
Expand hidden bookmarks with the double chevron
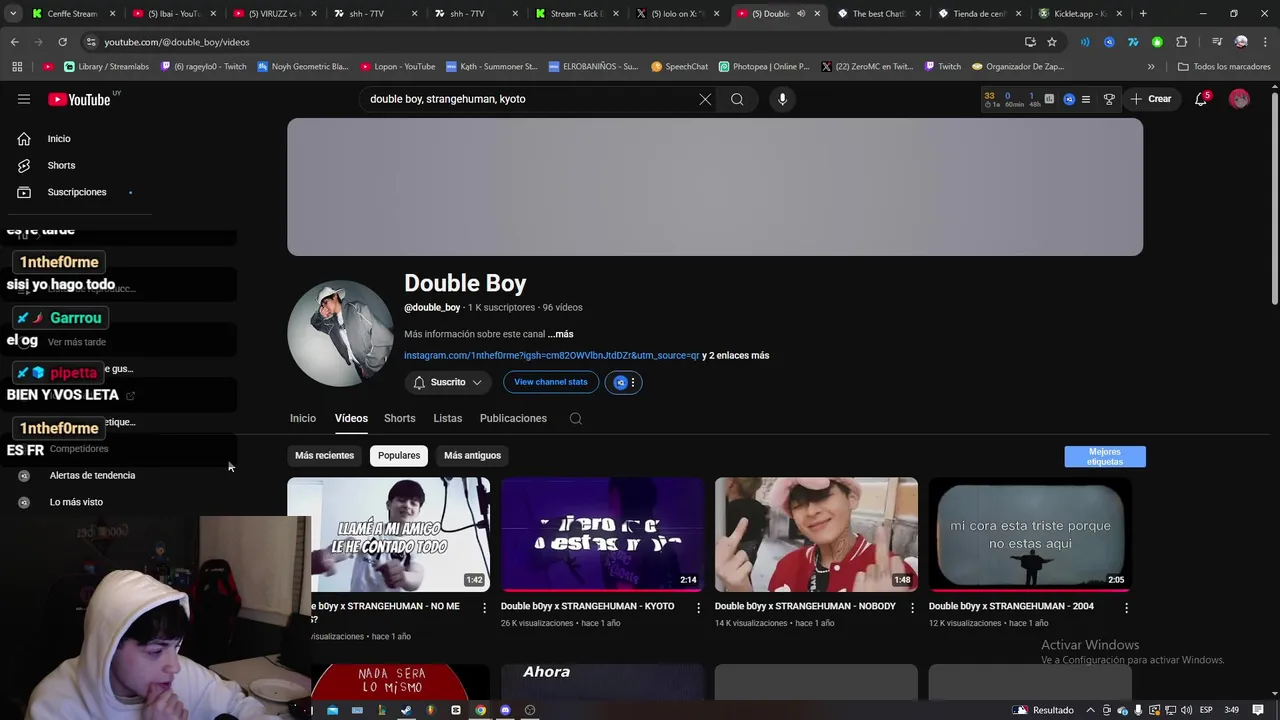[1151, 67]
